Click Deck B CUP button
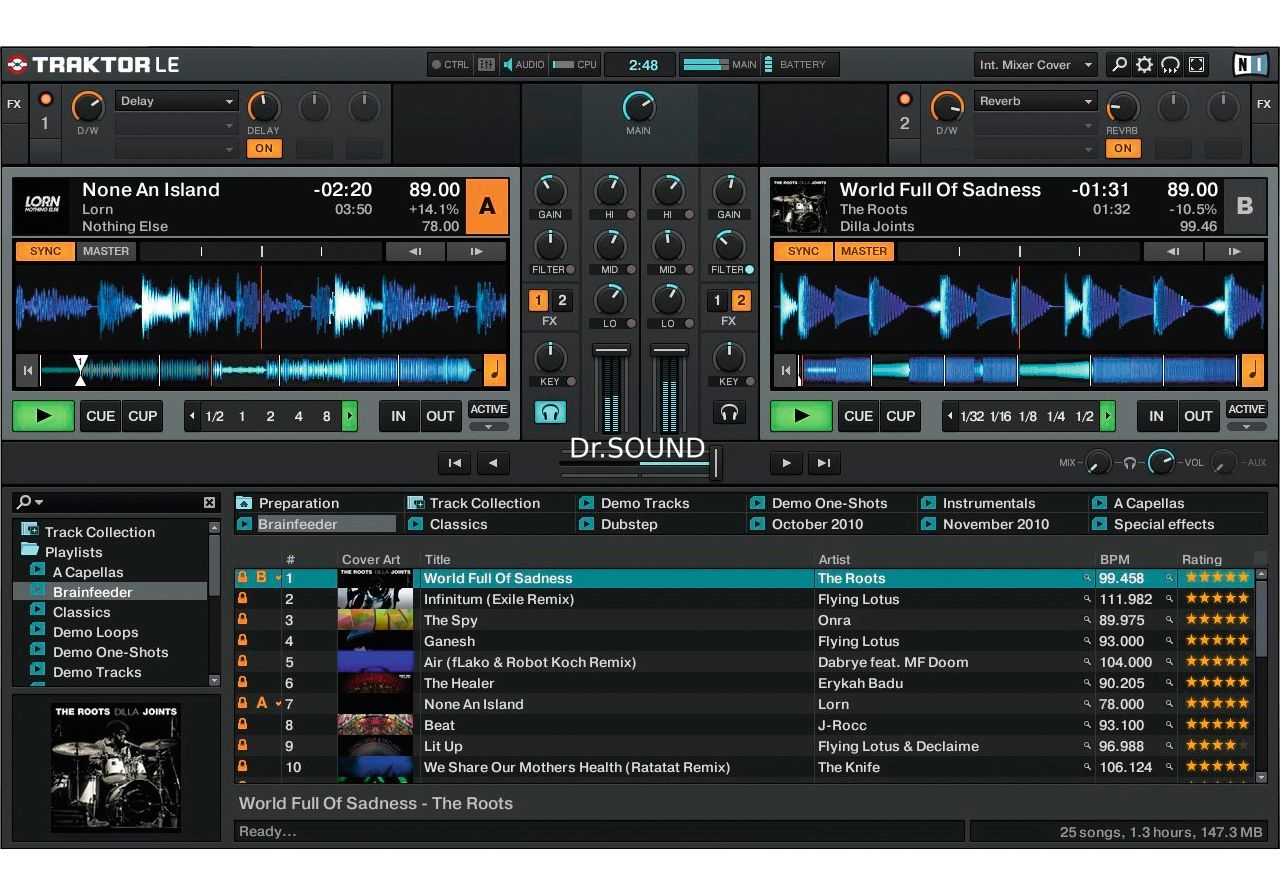This screenshot has width=1280, height=896. [901, 416]
